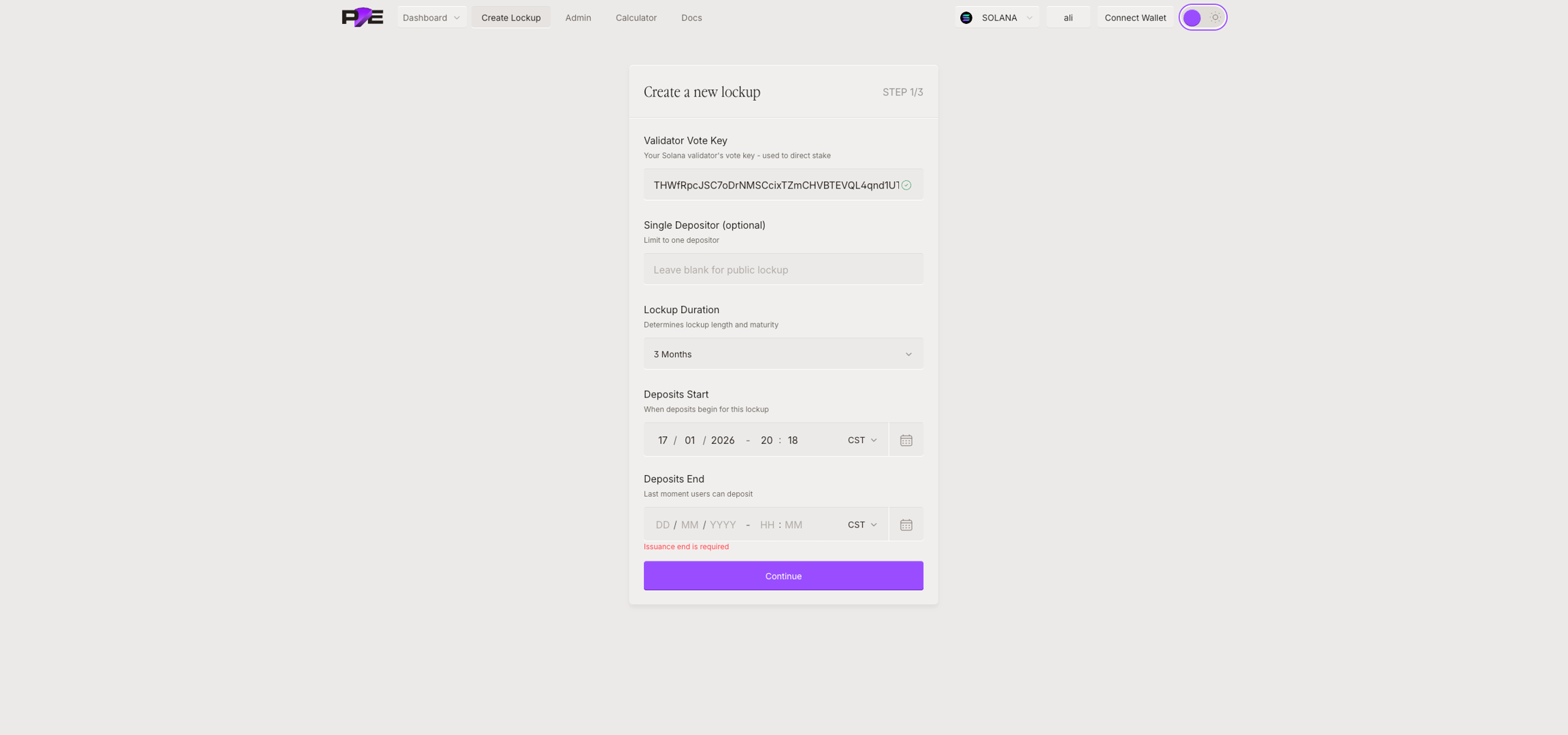The width and height of the screenshot is (1568, 735).
Task: Click the vote key valid checkmark icon
Action: coord(906,185)
